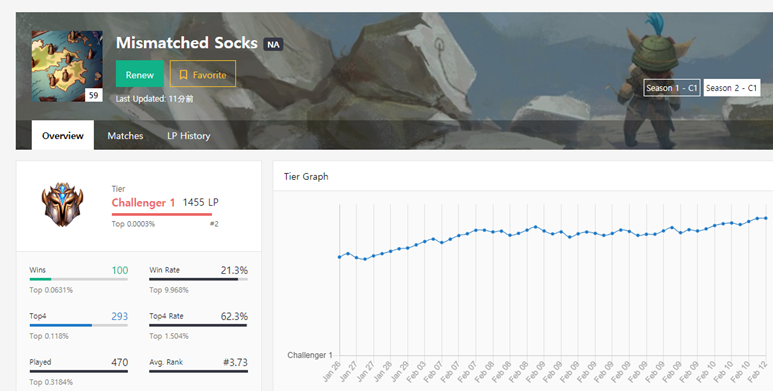Viewport: 773px width, 391px height.
Task: Click the level 59 badge on the avatar
Action: click(94, 95)
